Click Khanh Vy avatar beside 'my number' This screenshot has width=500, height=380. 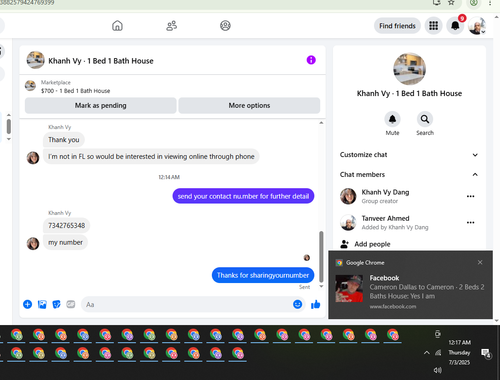tap(33, 243)
